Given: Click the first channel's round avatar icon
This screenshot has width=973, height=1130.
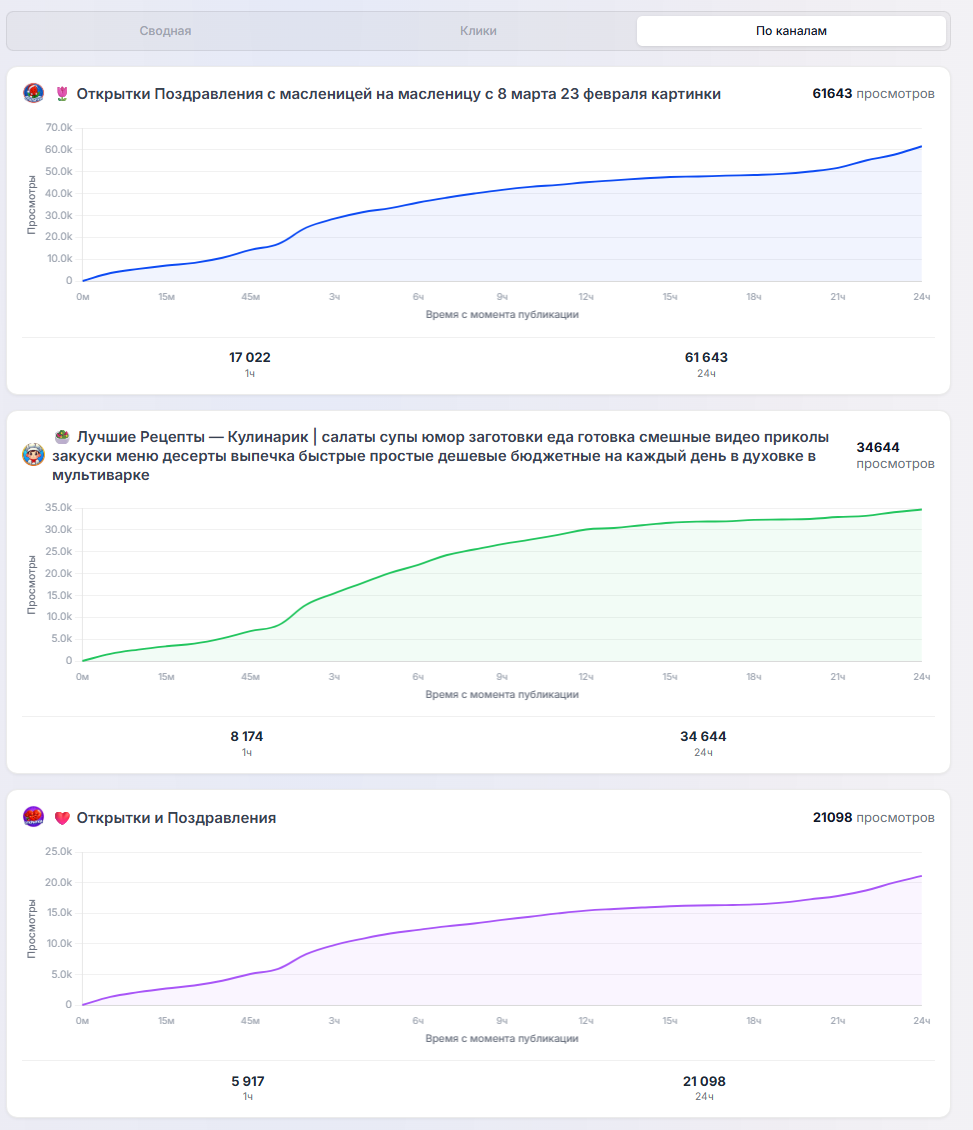Looking at the screenshot, I should 33,94.
